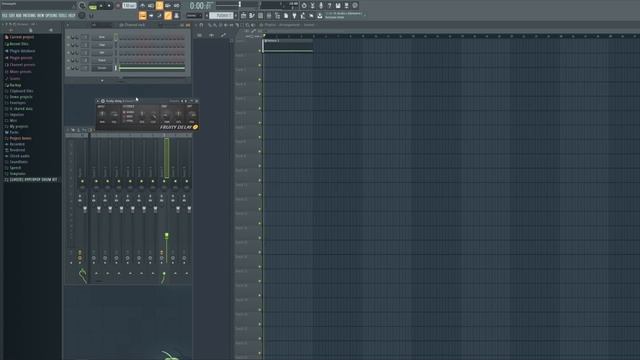Click the save project icon in top toolbar

(338, 6)
